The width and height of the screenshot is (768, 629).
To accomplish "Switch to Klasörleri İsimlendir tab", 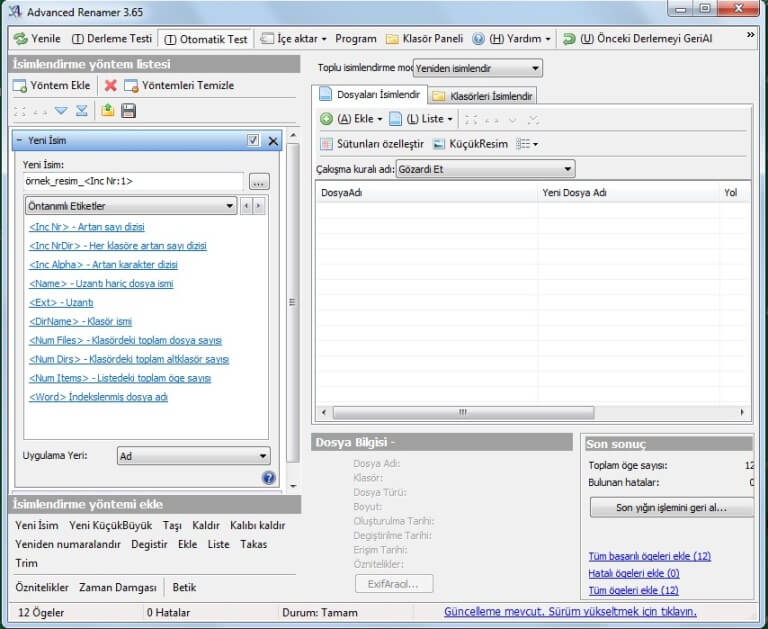I will 483,96.
